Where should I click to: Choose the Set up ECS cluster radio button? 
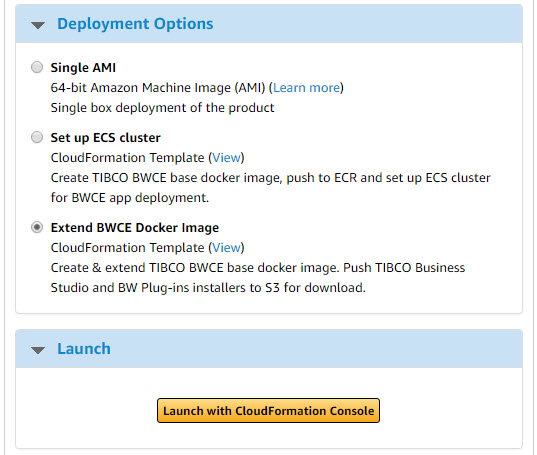(37, 137)
